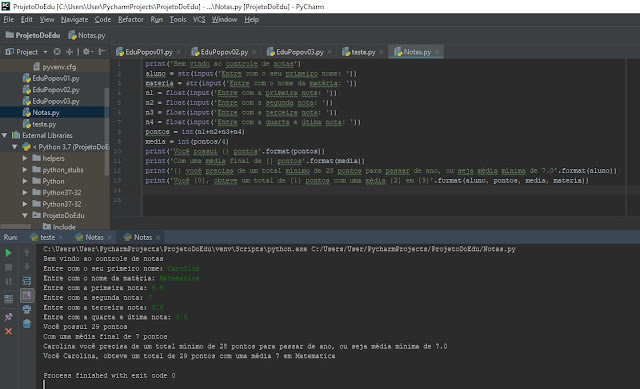Open the Project panel settings gear
Screen dimensions: 640x389
click(86, 52)
